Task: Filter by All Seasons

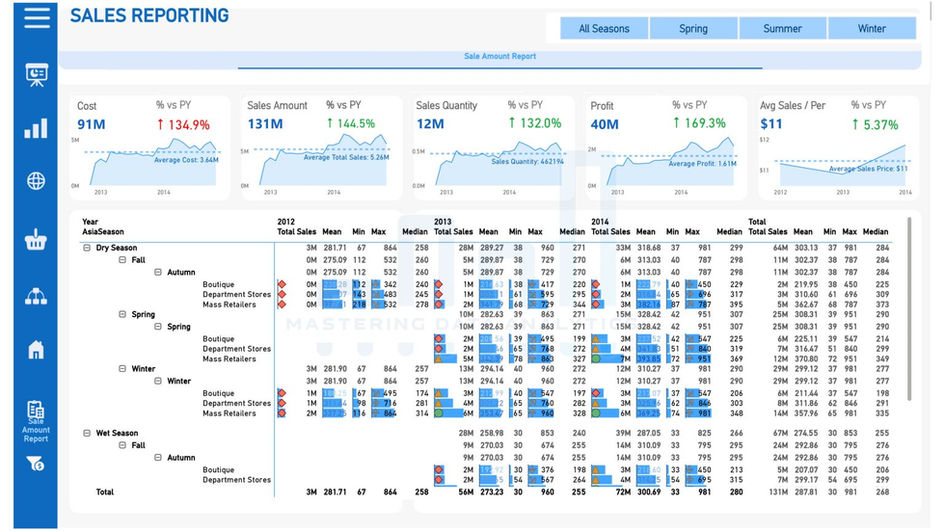Action: [604, 28]
